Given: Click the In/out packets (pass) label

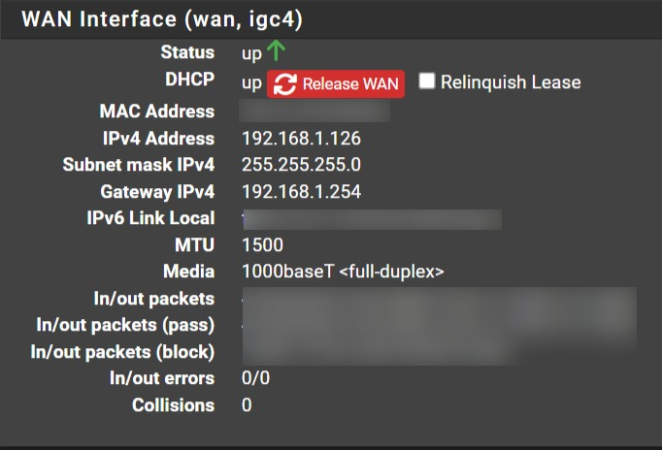Looking at the screenshot, I should tap(125, 325).
